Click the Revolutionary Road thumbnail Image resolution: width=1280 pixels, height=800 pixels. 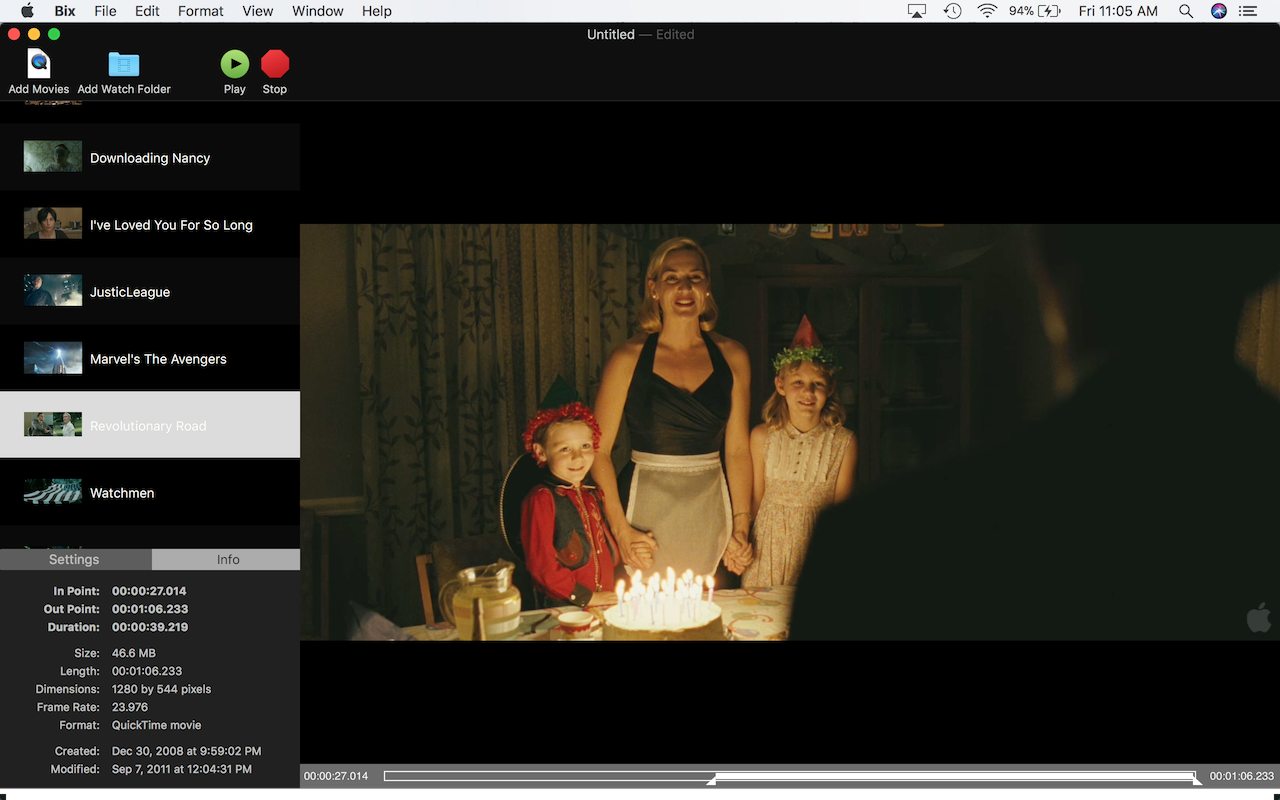[x=53, y=425]
